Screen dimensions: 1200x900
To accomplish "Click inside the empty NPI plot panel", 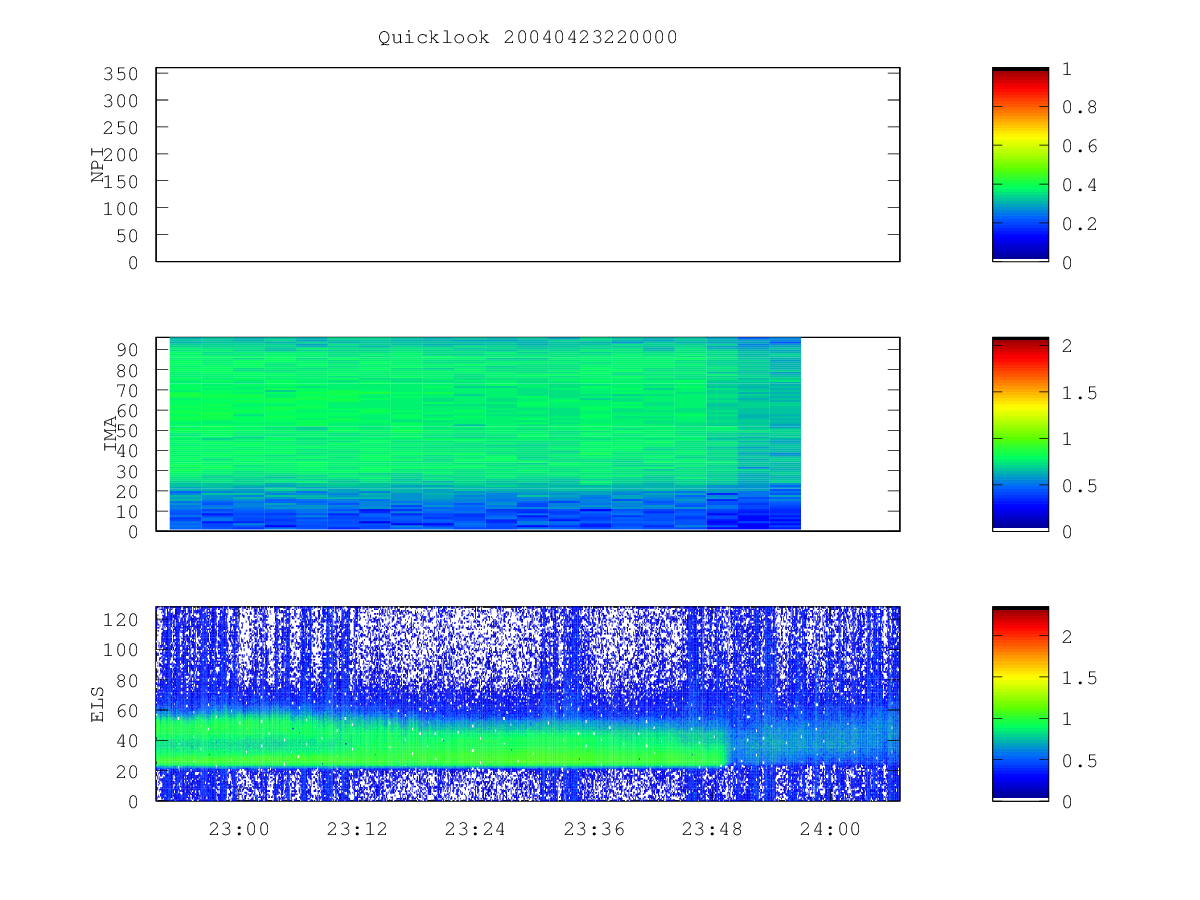I will pos(528,165).
